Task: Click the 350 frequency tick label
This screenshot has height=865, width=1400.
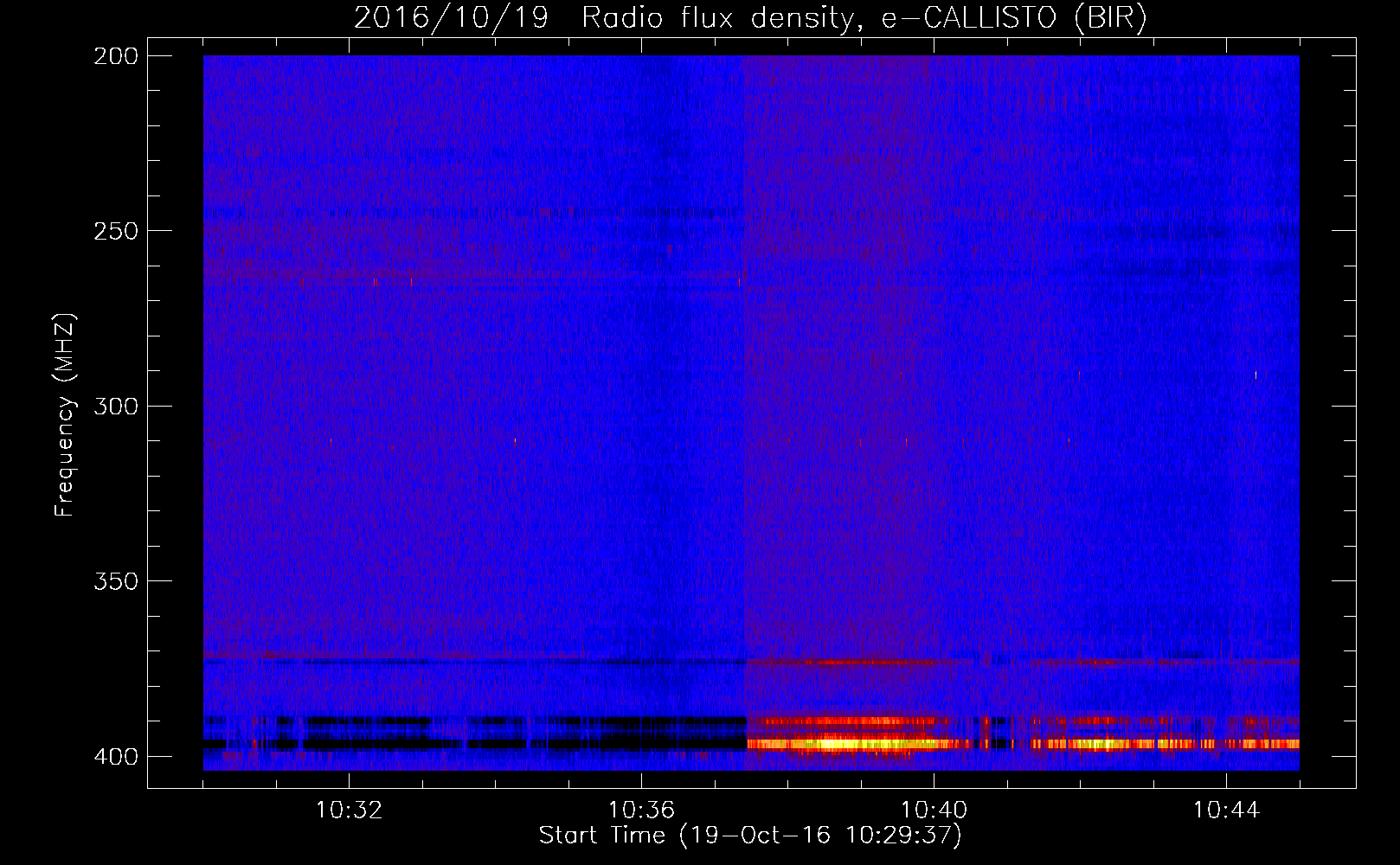Action: (x=116, y=581)
